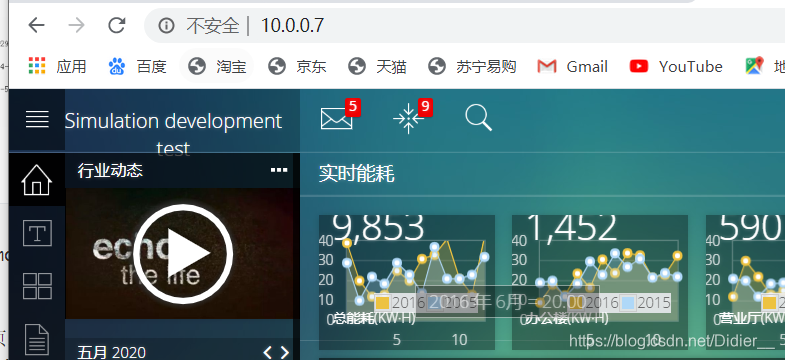Open the Gmail bookmark
The image size is (785, 360).
click(x=572, y=66)
